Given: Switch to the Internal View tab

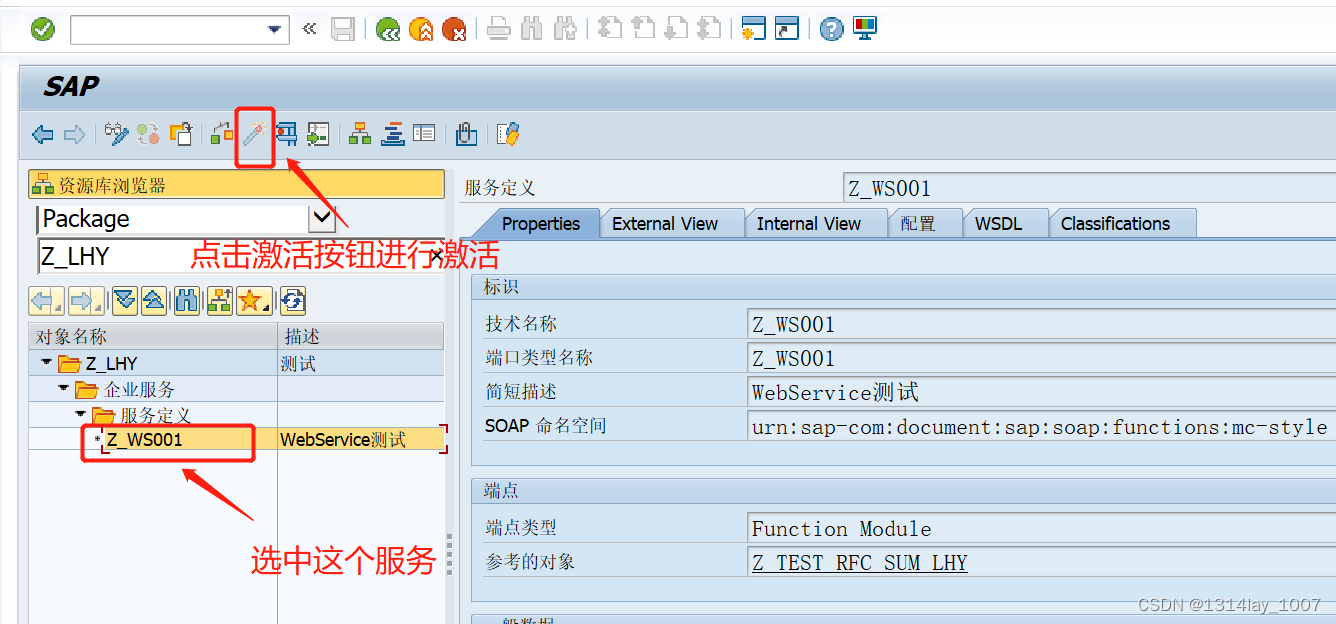Looking at the screenshot, I should [x=809, y=224].
